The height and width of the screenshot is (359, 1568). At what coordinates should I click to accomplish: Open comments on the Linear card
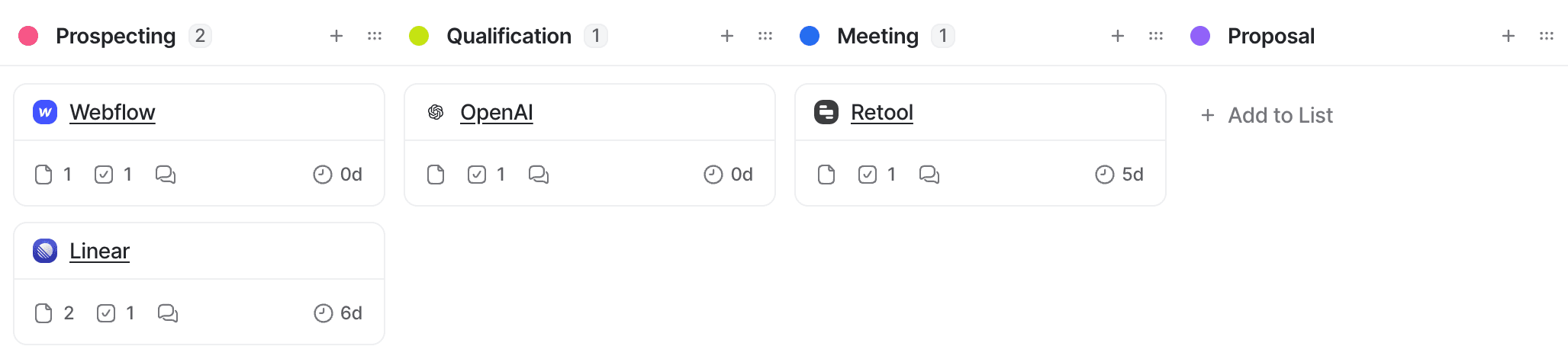(168, 313)
